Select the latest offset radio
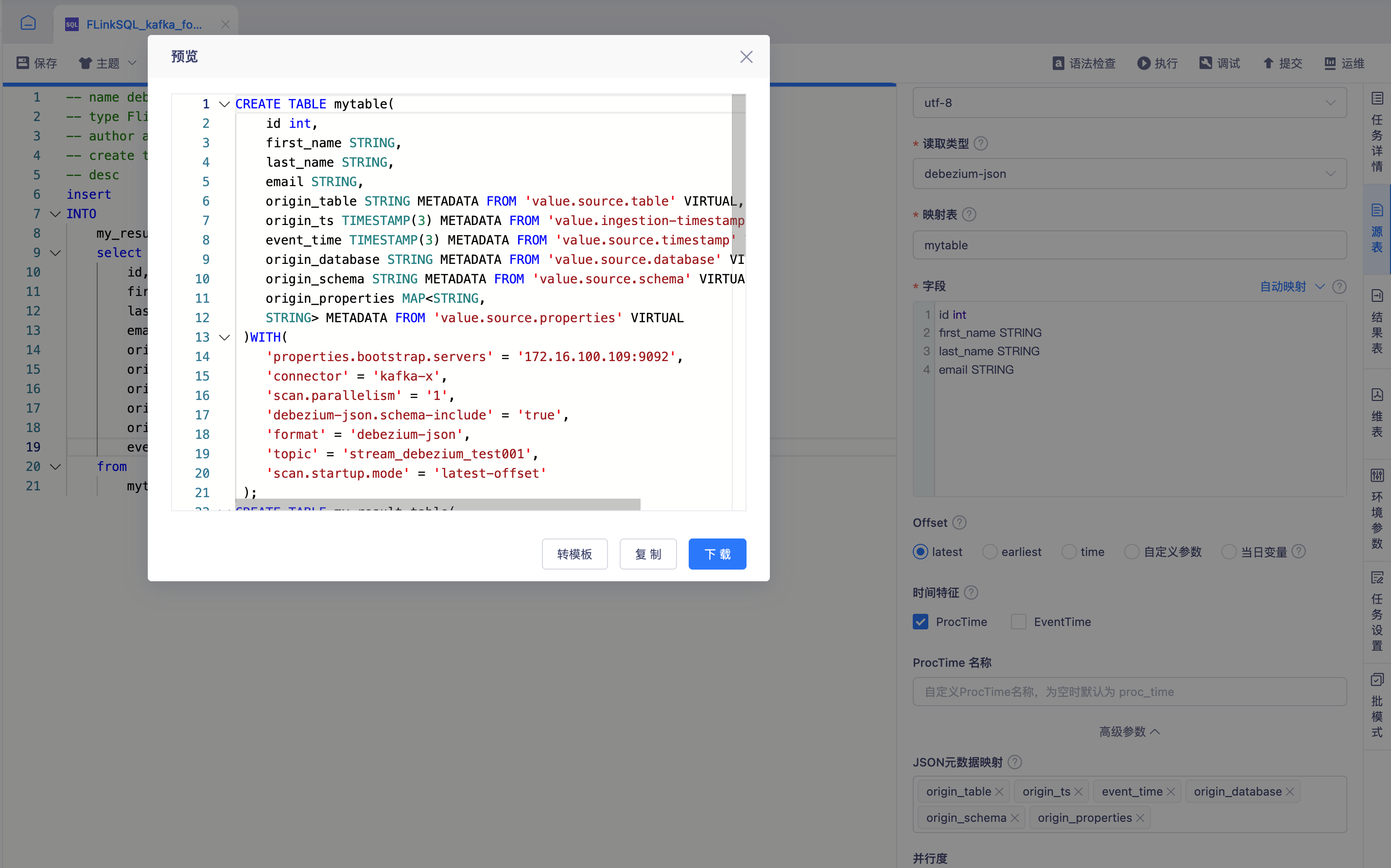Viewport: 1391px width, 868px height. [x=920, y=552]
